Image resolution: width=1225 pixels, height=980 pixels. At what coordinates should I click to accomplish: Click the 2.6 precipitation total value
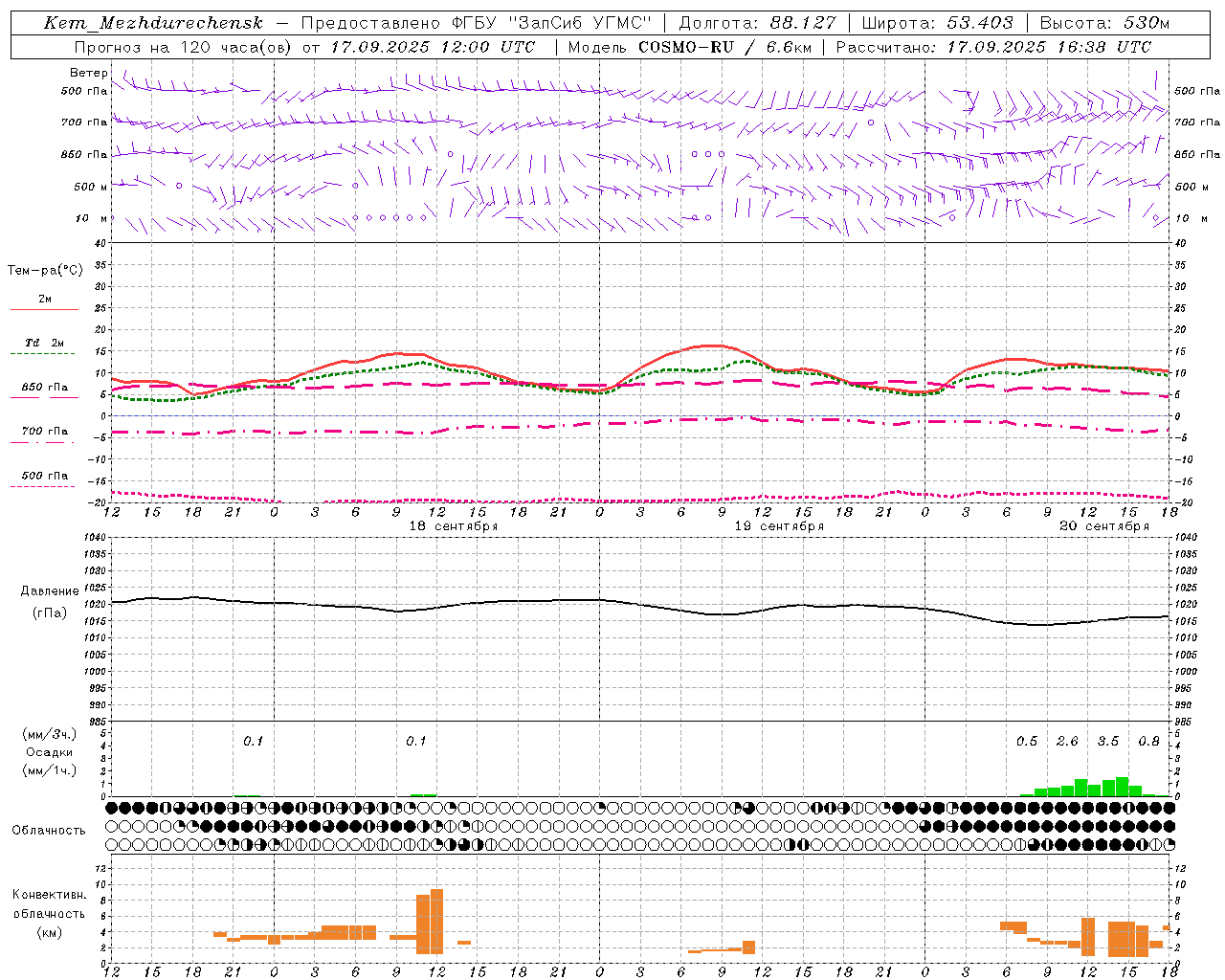pos(1067,742)
